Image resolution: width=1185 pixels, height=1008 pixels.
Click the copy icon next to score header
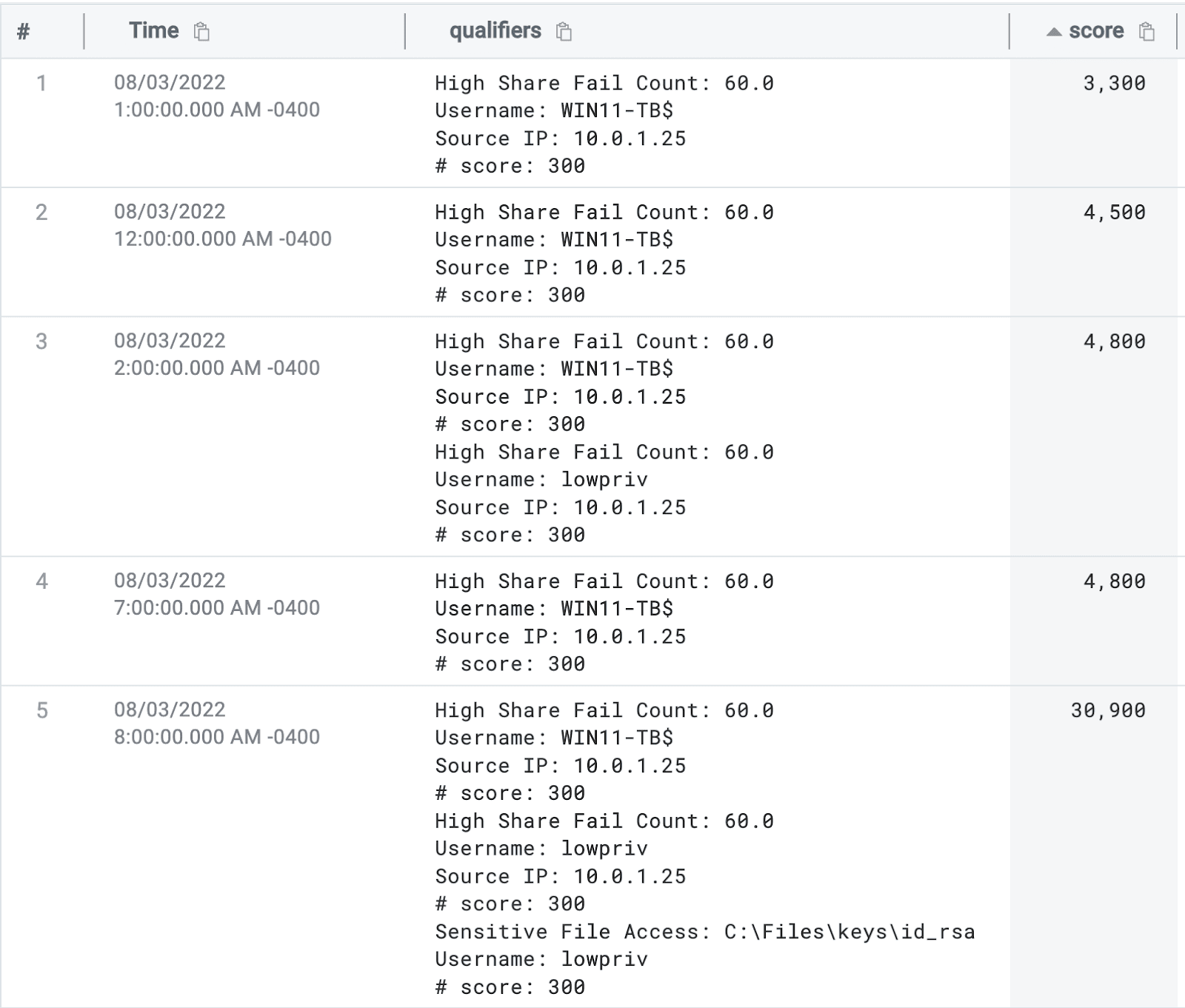coord(1146,33)
